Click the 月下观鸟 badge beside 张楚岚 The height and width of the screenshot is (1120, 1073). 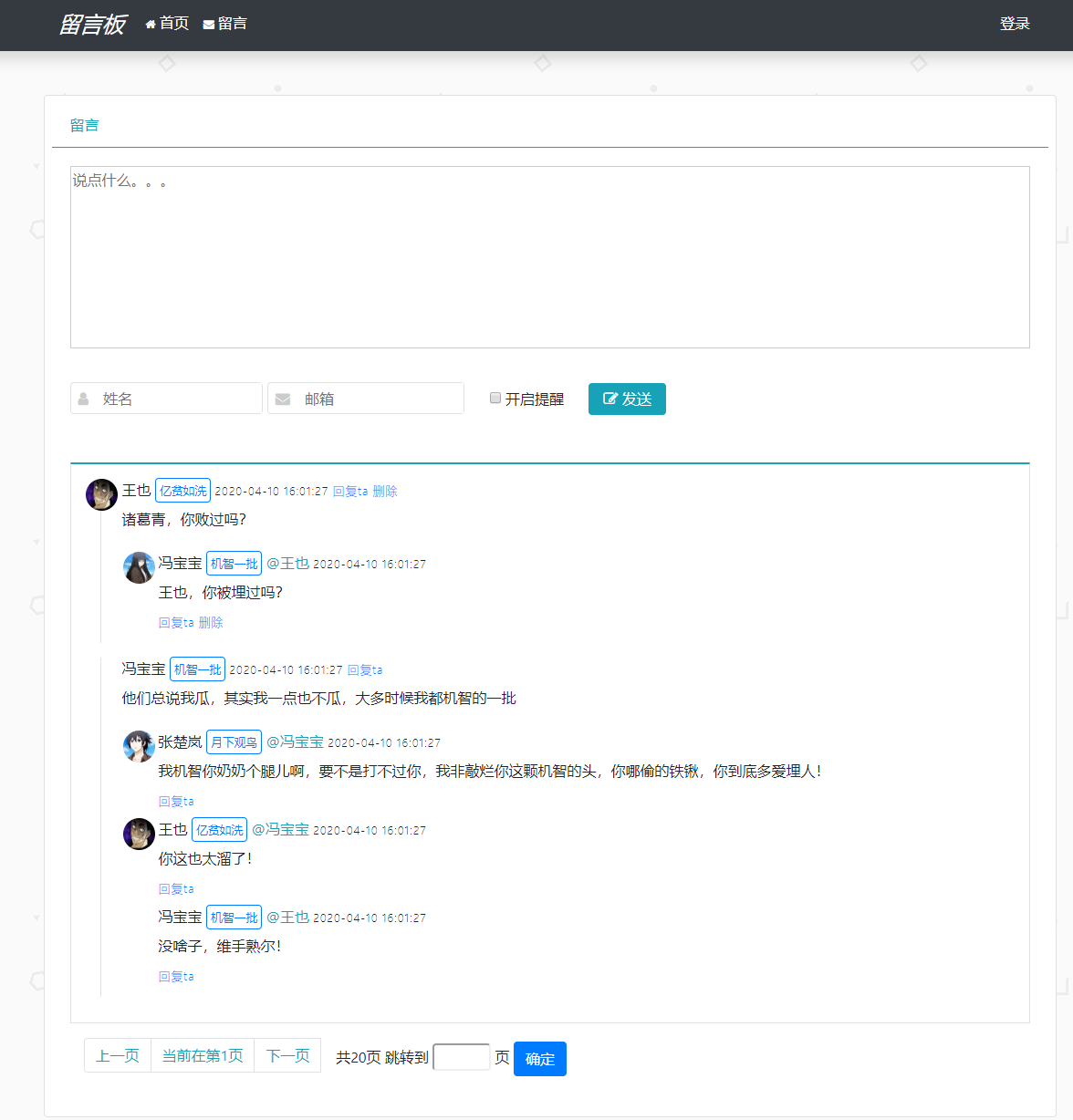pyautogui.click(x=234, y=741)
